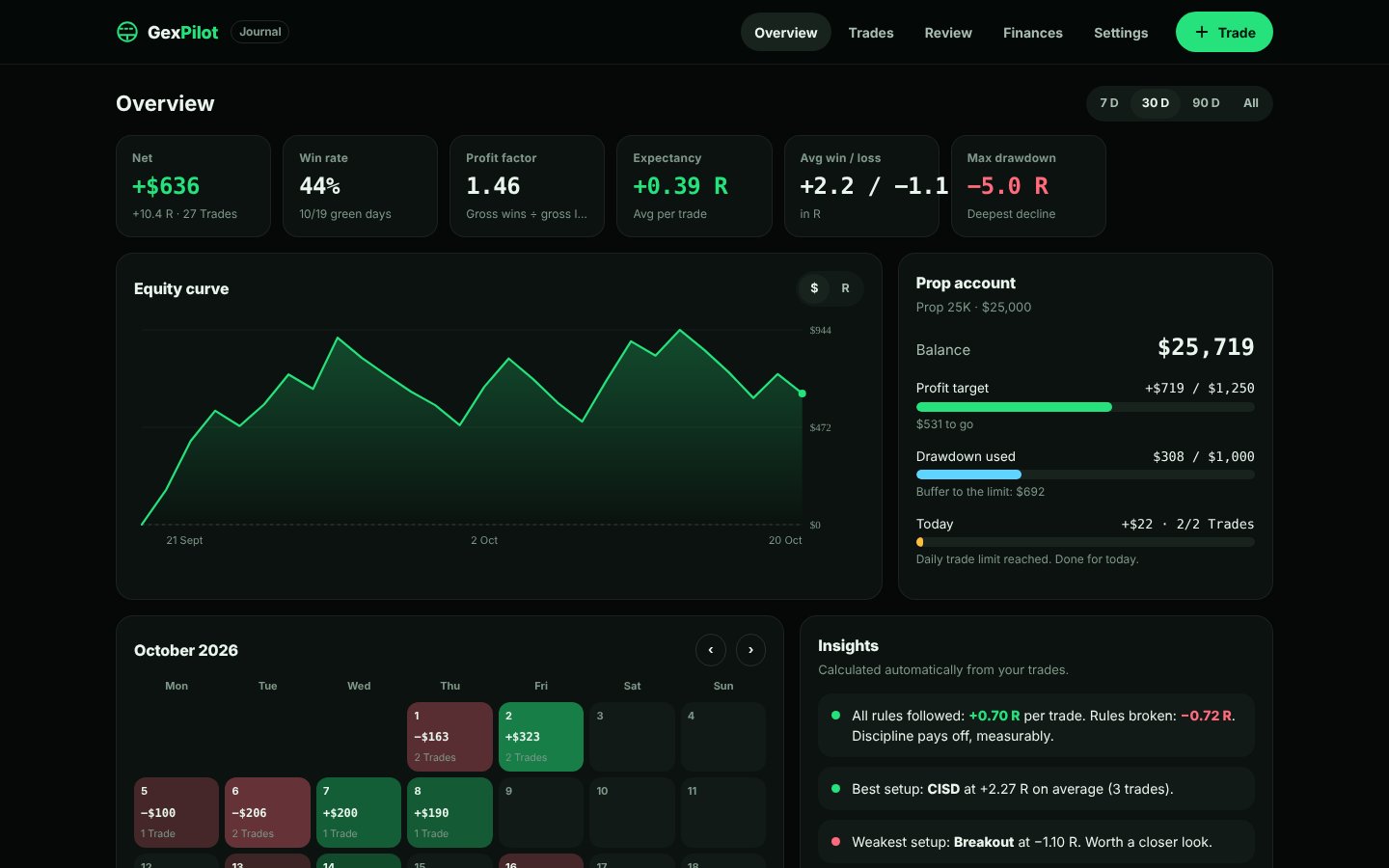Select the 90 D time range
Image resolution: width=1389 pixels, height=868 pixels.
(1206, 103)
